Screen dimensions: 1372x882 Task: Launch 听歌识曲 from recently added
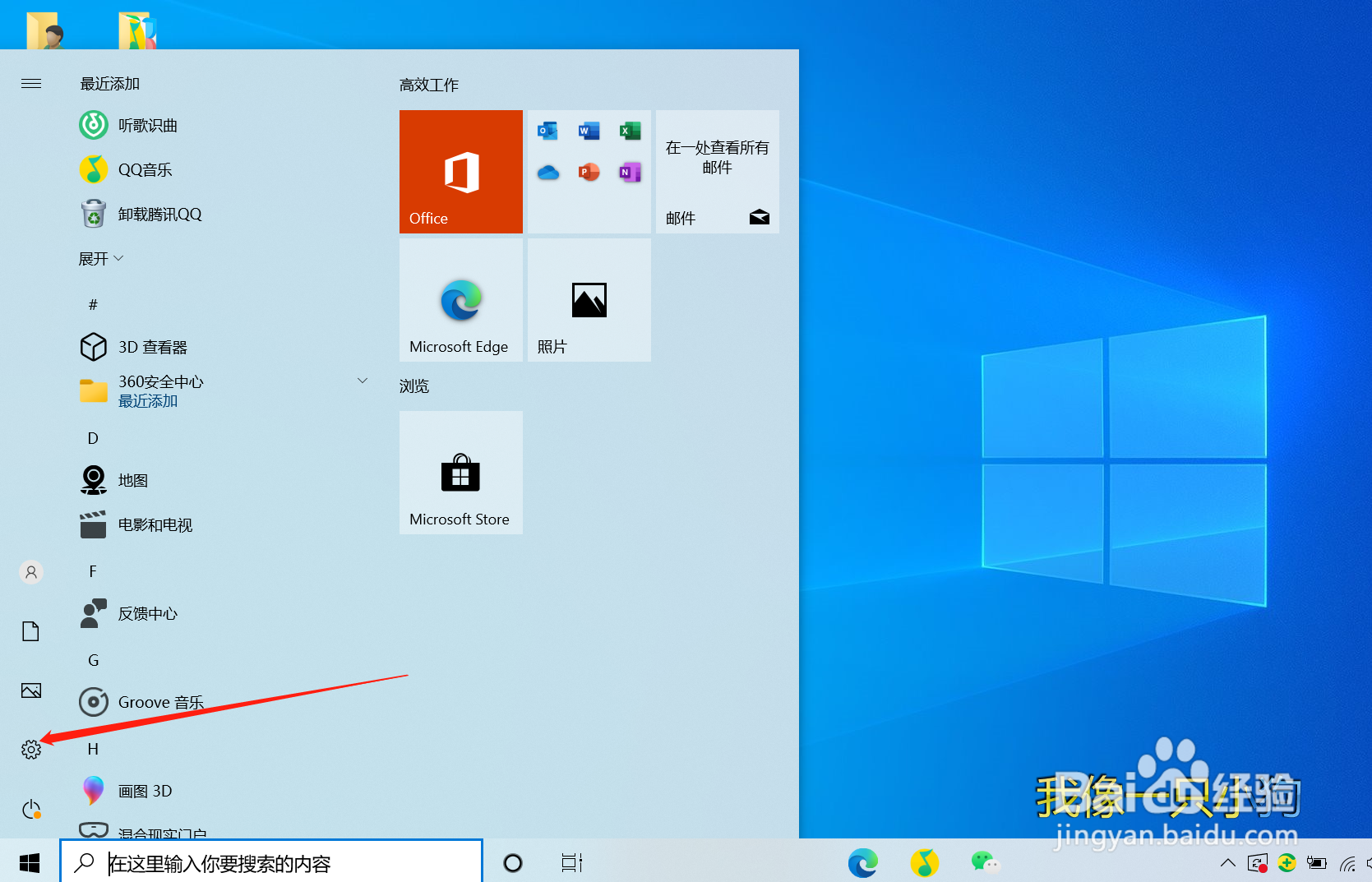tap(222, 125)
